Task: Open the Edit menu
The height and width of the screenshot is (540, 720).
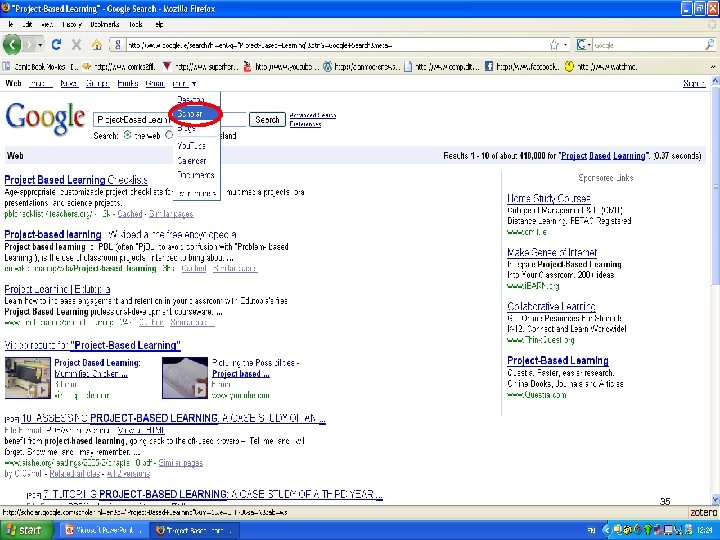Action: (27, 24)
